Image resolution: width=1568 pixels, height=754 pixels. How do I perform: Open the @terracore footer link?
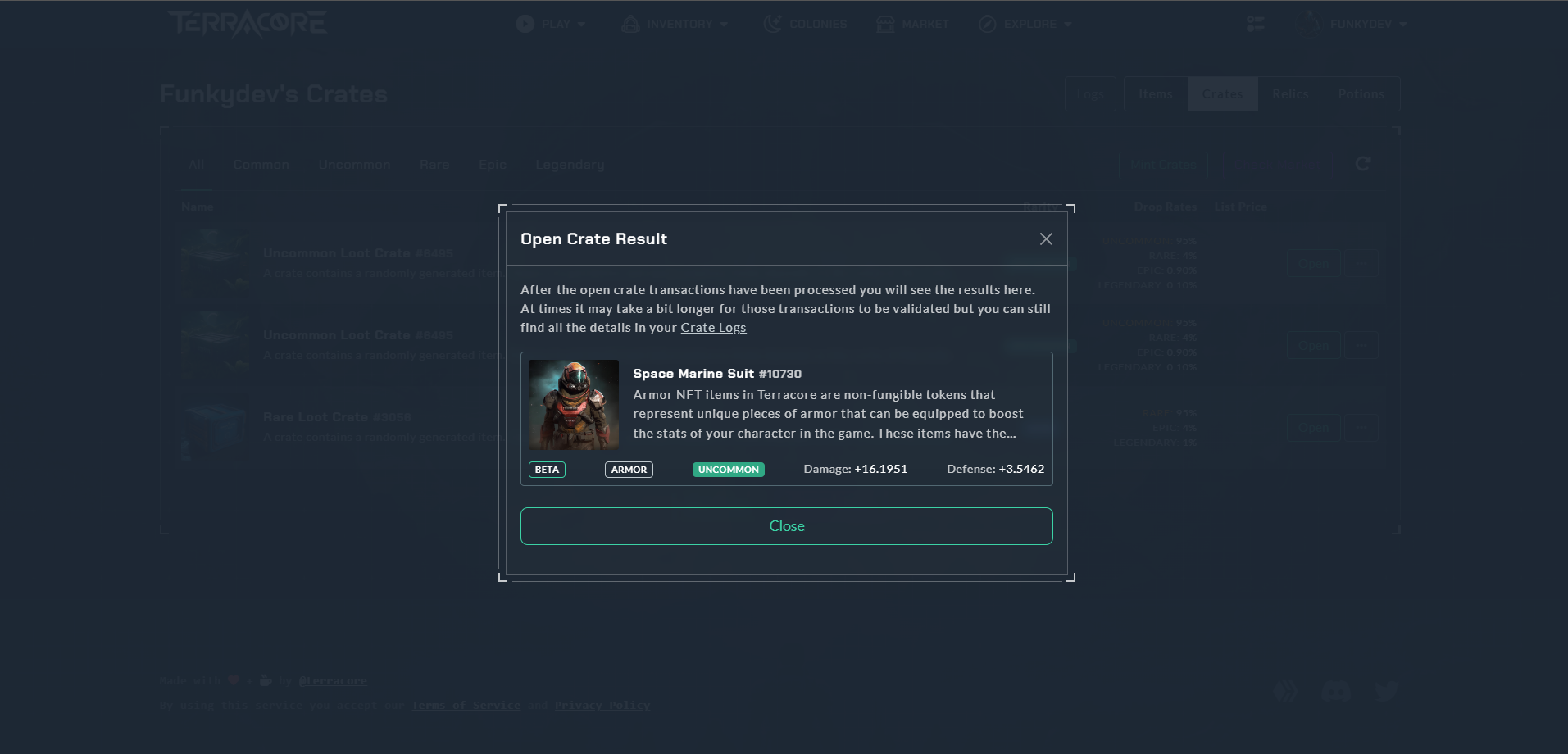333,681
